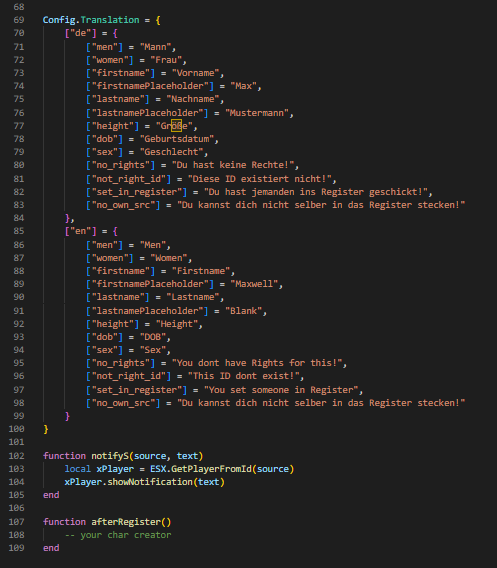The image size is (497, 568).
Task: Click the "Geschlecht" string value
Action: 172,152
